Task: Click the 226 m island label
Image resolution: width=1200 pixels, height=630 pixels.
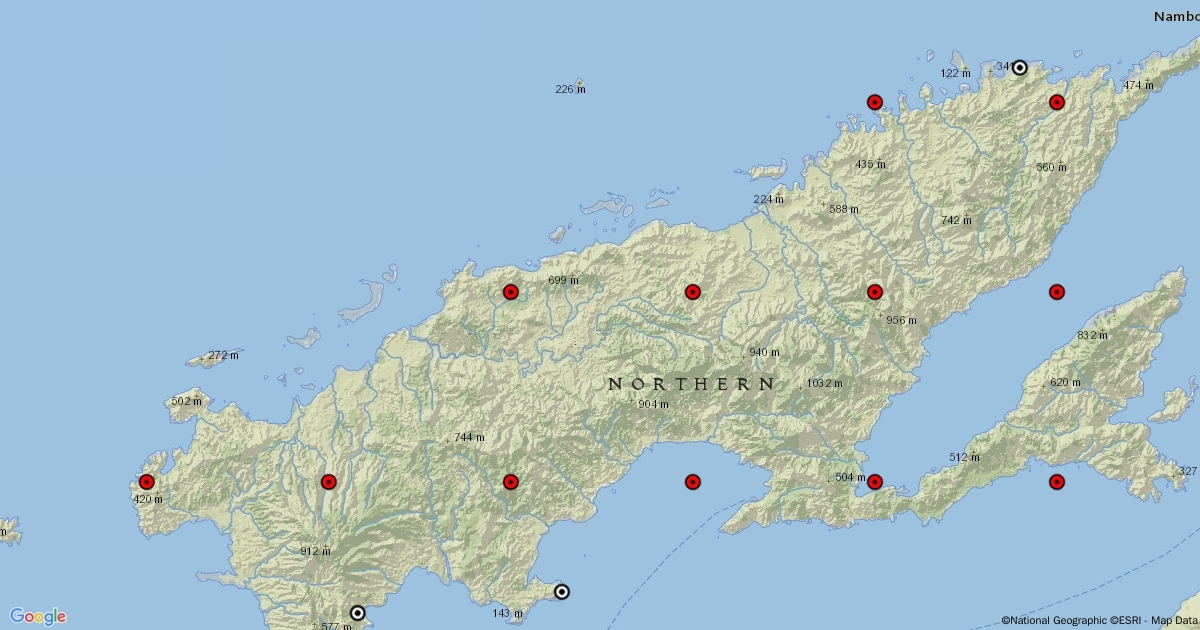Action: (x=571, y=90)
